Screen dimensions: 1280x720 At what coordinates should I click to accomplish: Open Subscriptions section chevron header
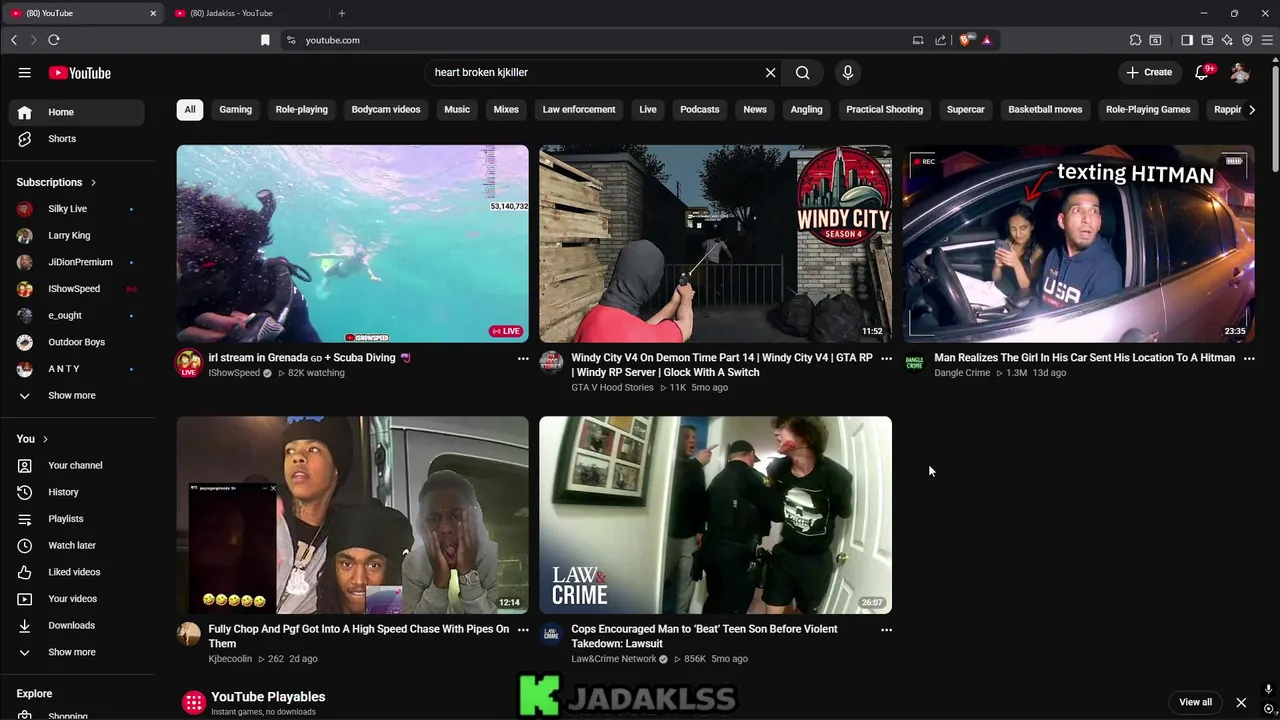pos(56,182)
